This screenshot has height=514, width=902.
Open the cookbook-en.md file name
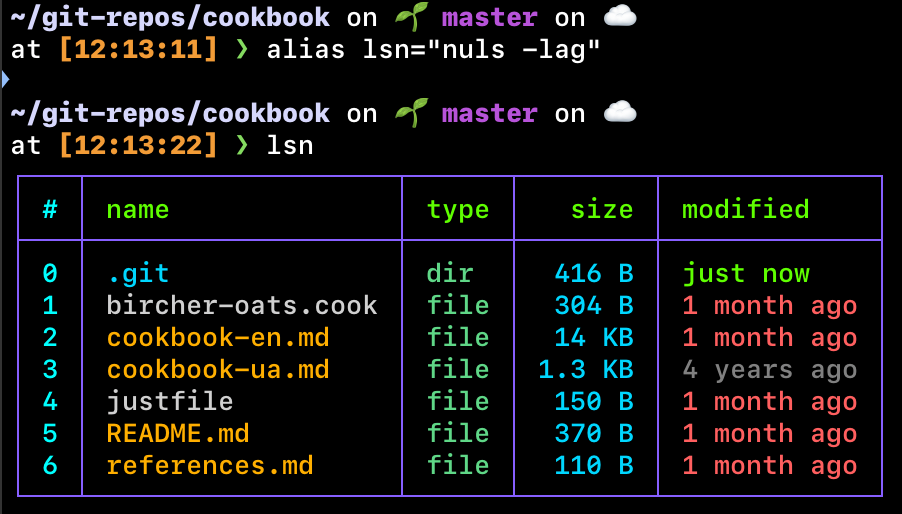tap(218, 337)
